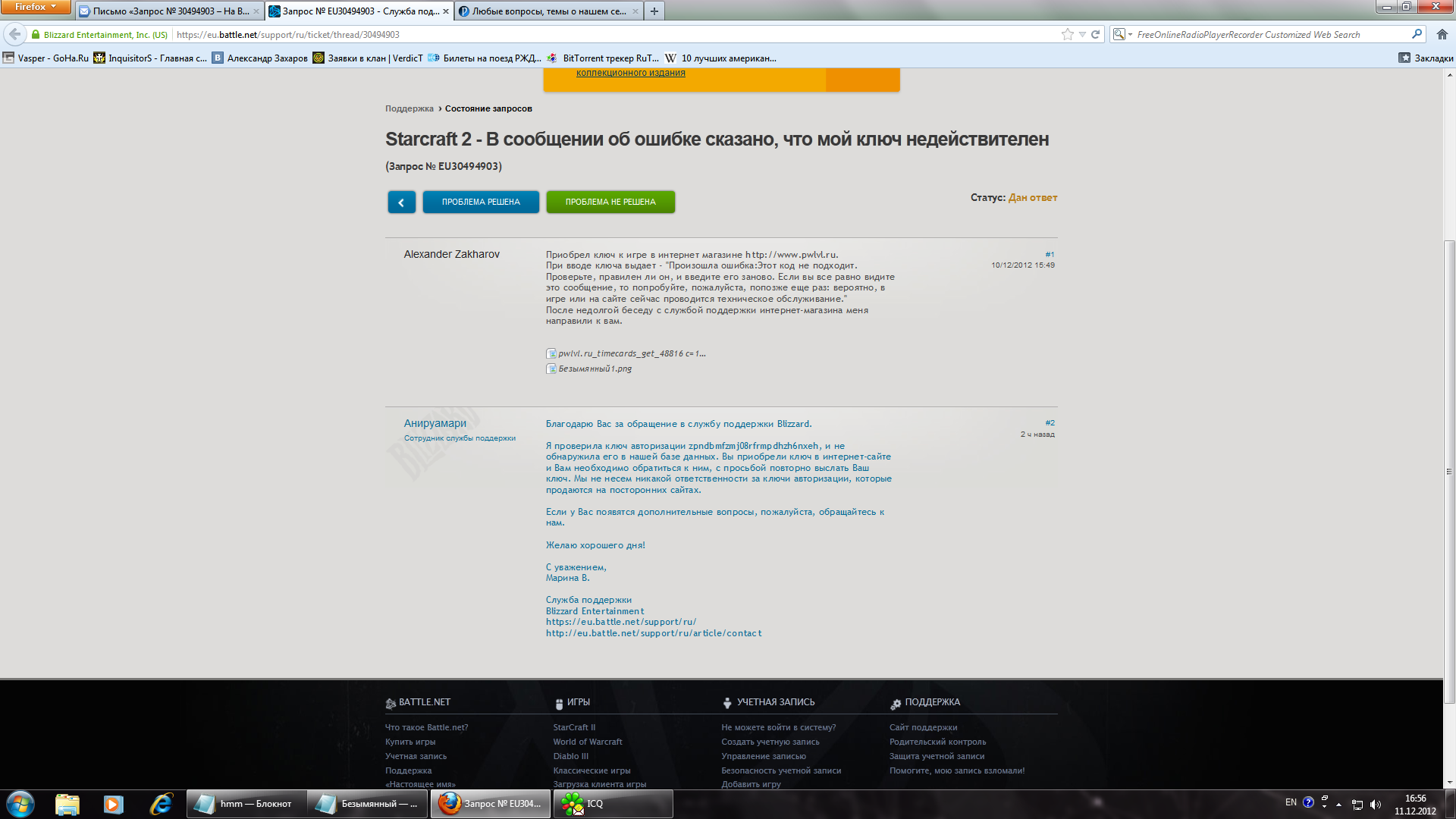Close the Любые вопросы tab

tap(635, 11)
